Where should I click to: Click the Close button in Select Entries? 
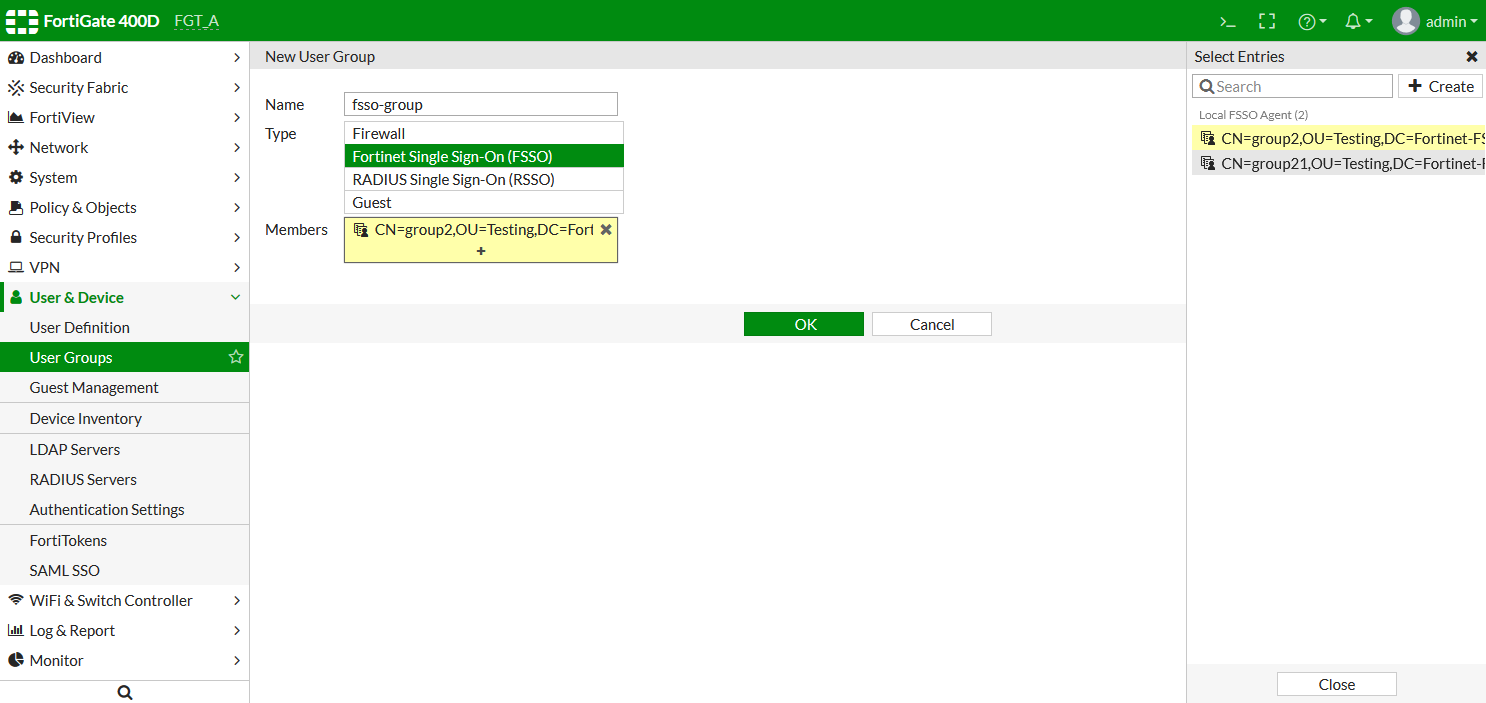(x=1337, y=684)
